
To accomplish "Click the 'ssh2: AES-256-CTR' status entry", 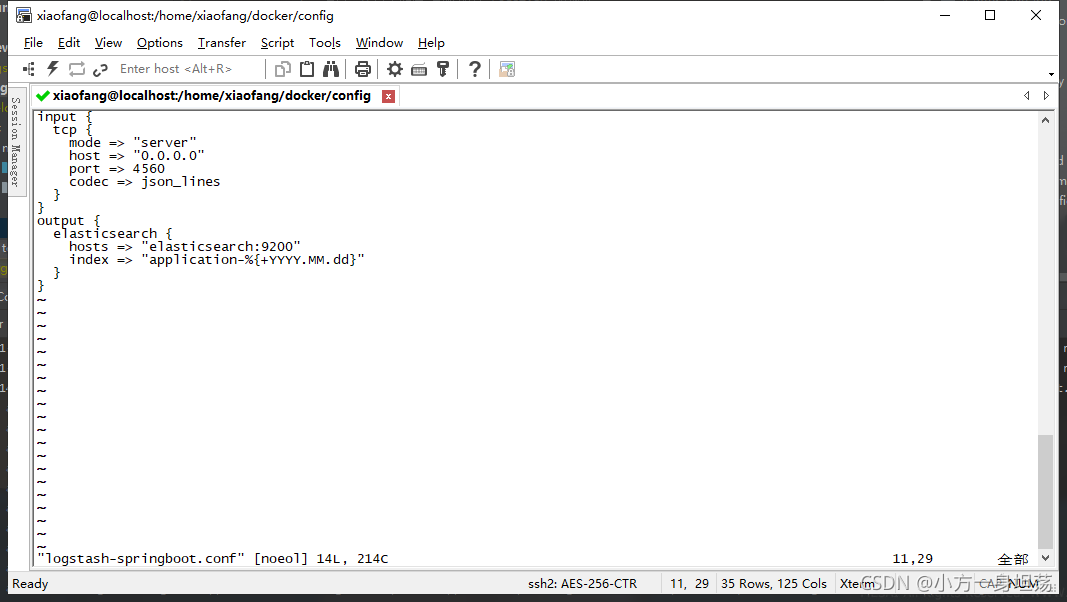I will click(582, 584).
